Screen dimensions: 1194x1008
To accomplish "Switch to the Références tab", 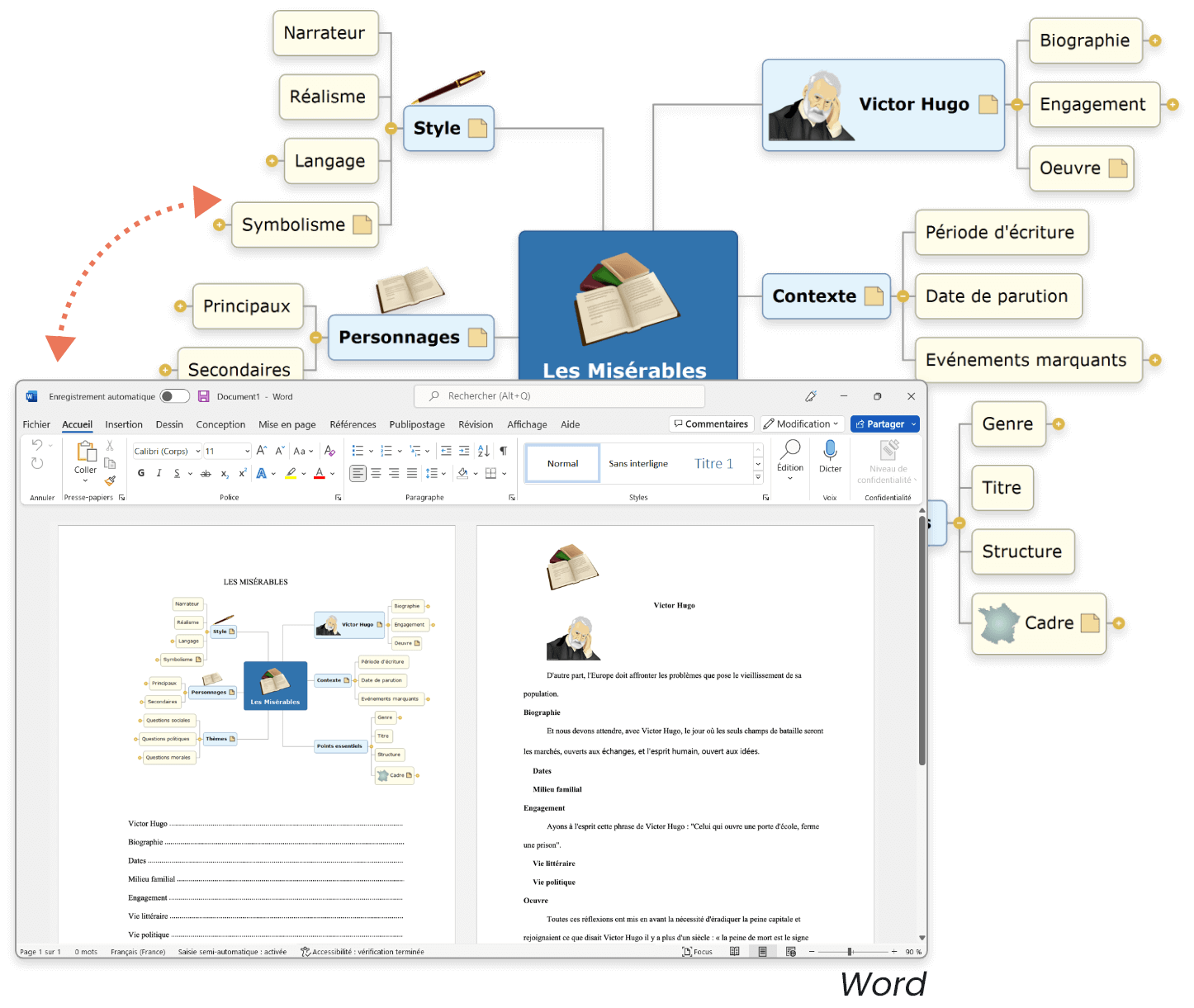I will point(353,424).
